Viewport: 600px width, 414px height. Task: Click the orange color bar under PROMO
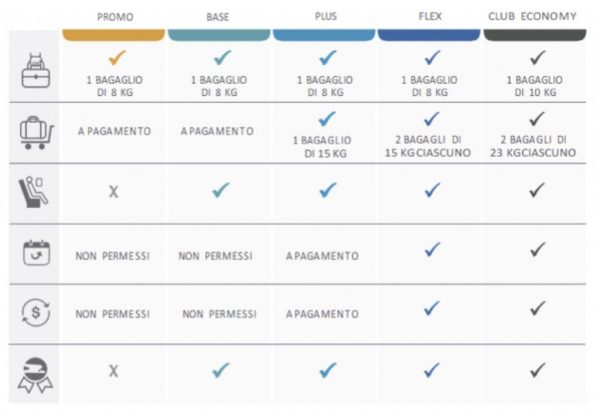pyautogui.click(x=113, y=35)
